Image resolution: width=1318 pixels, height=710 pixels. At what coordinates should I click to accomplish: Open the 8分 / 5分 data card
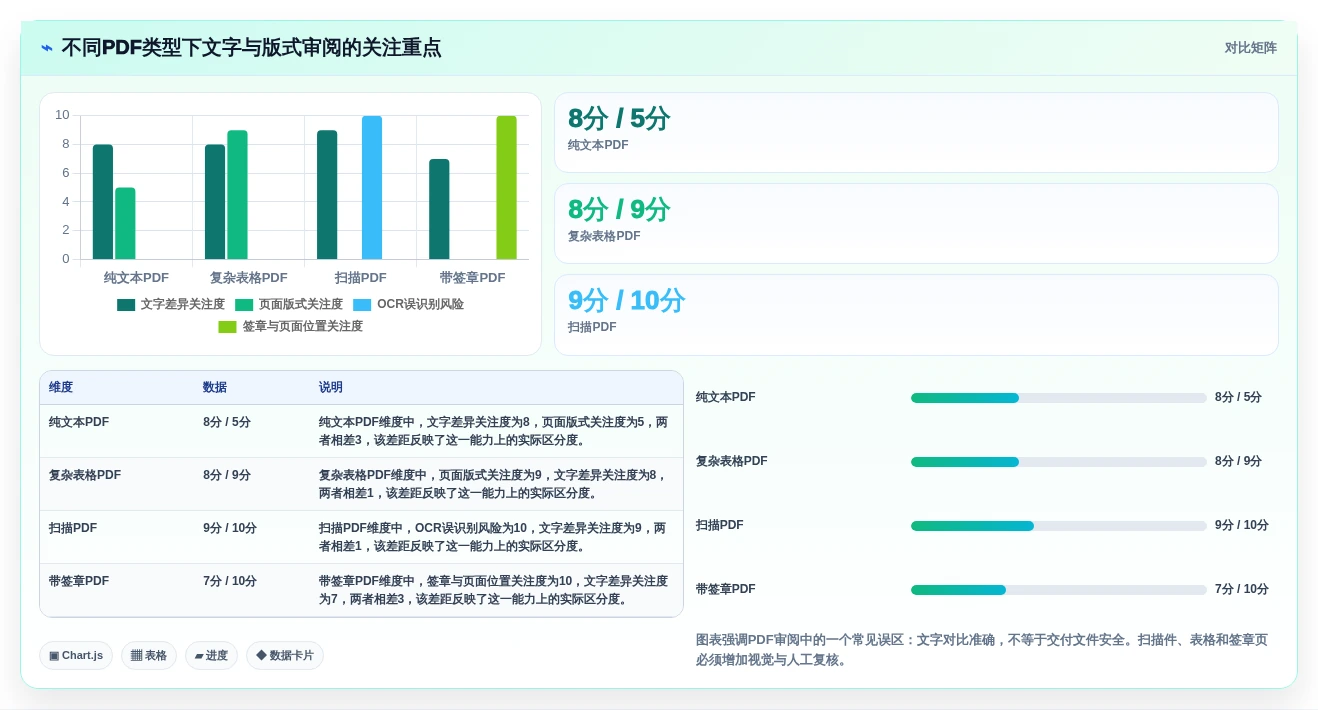916,133
